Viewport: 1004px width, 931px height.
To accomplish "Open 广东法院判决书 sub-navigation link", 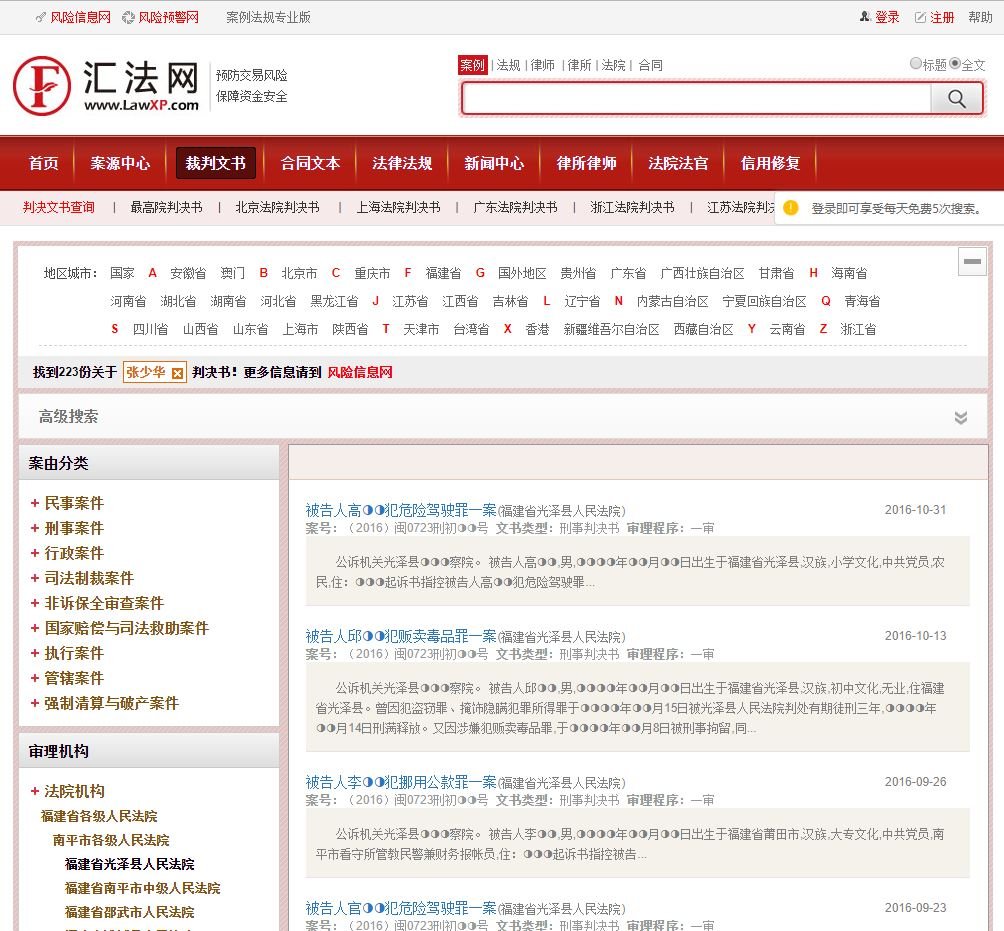I will [x=515, y=207].
